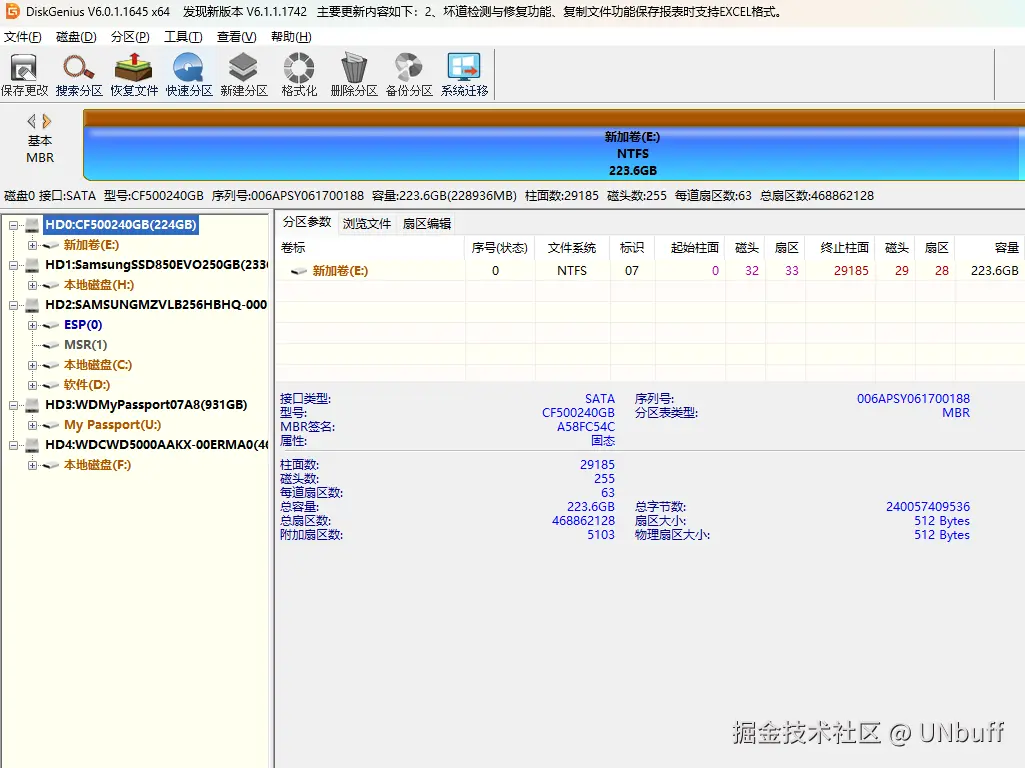Image resolution: width=1025 pixels, height=768 pixels.
Task: Expand the 新加卷(E:) tree node
Action: tap(32, 245)
